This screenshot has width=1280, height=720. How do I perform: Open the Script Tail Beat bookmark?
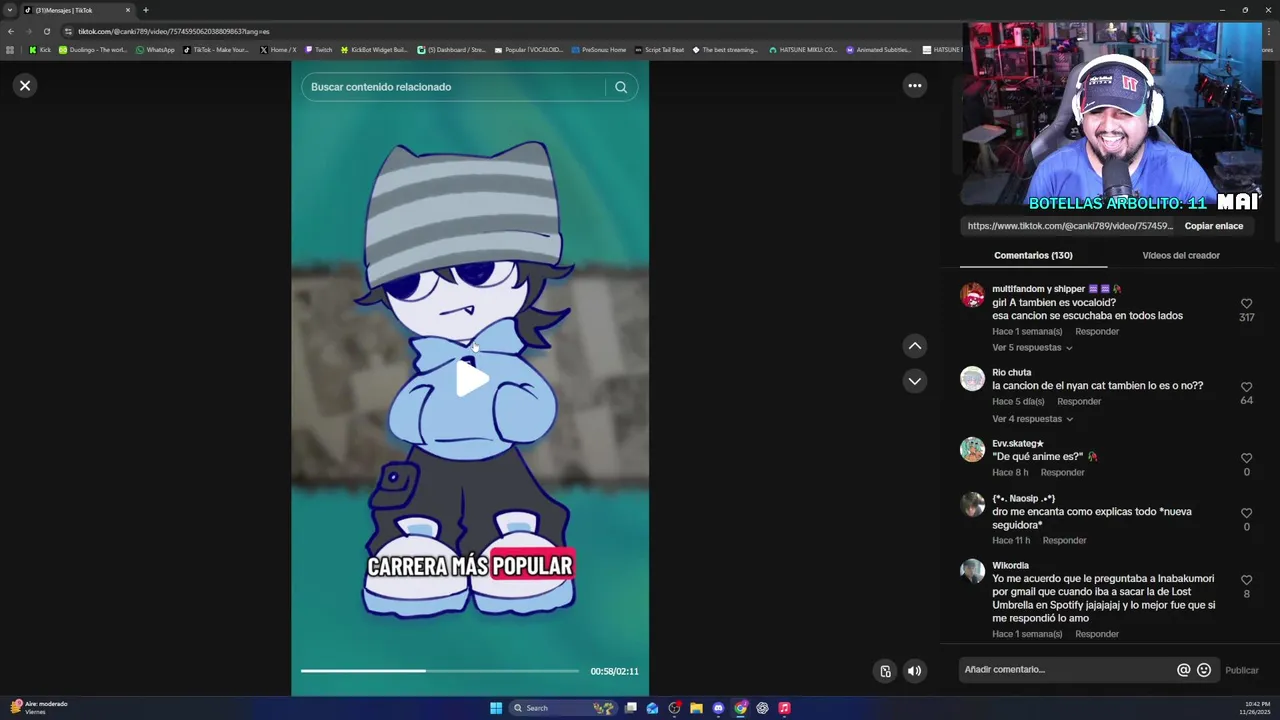click(660, 49)
